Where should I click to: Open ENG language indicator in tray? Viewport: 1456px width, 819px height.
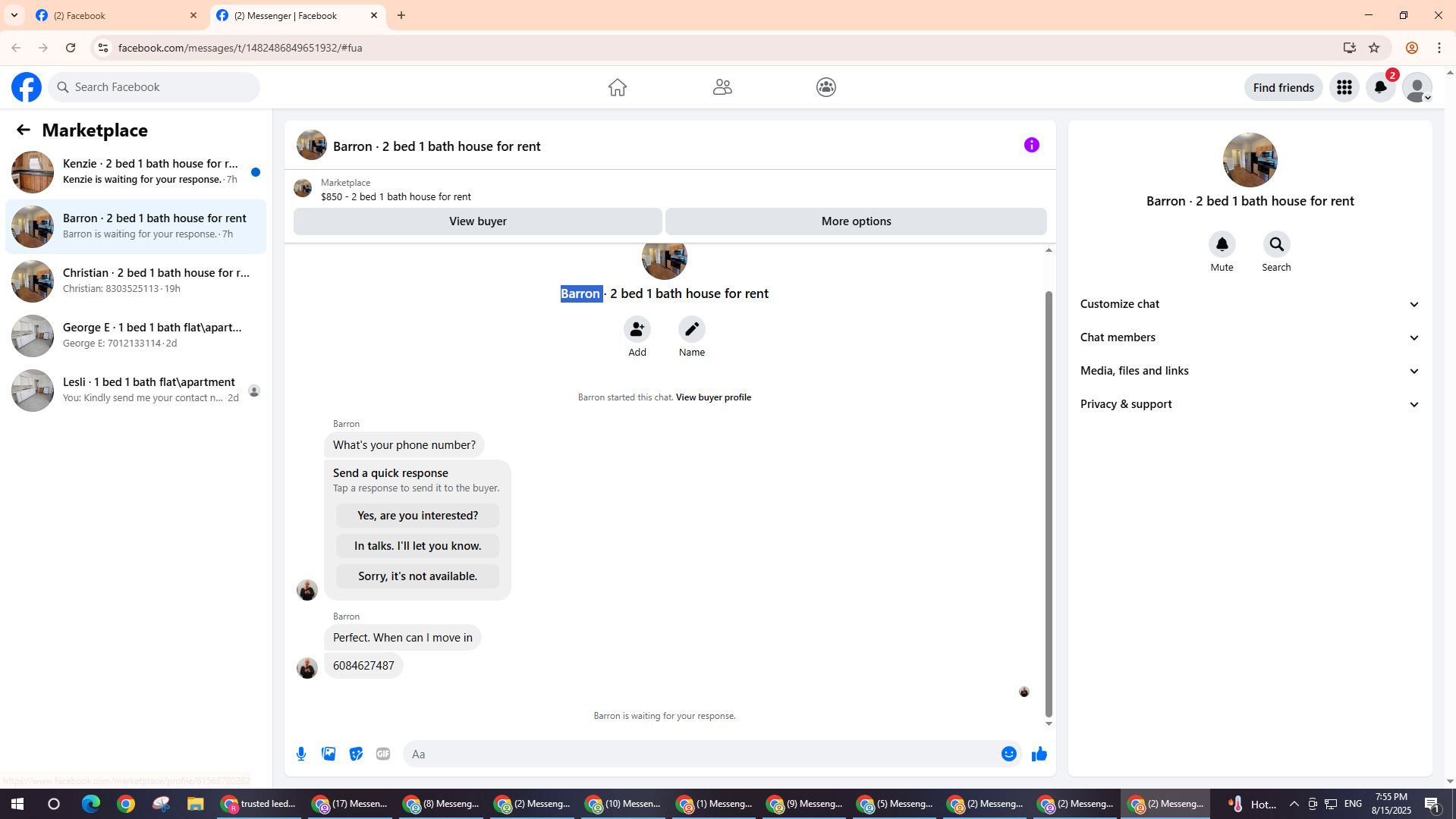1353,804
